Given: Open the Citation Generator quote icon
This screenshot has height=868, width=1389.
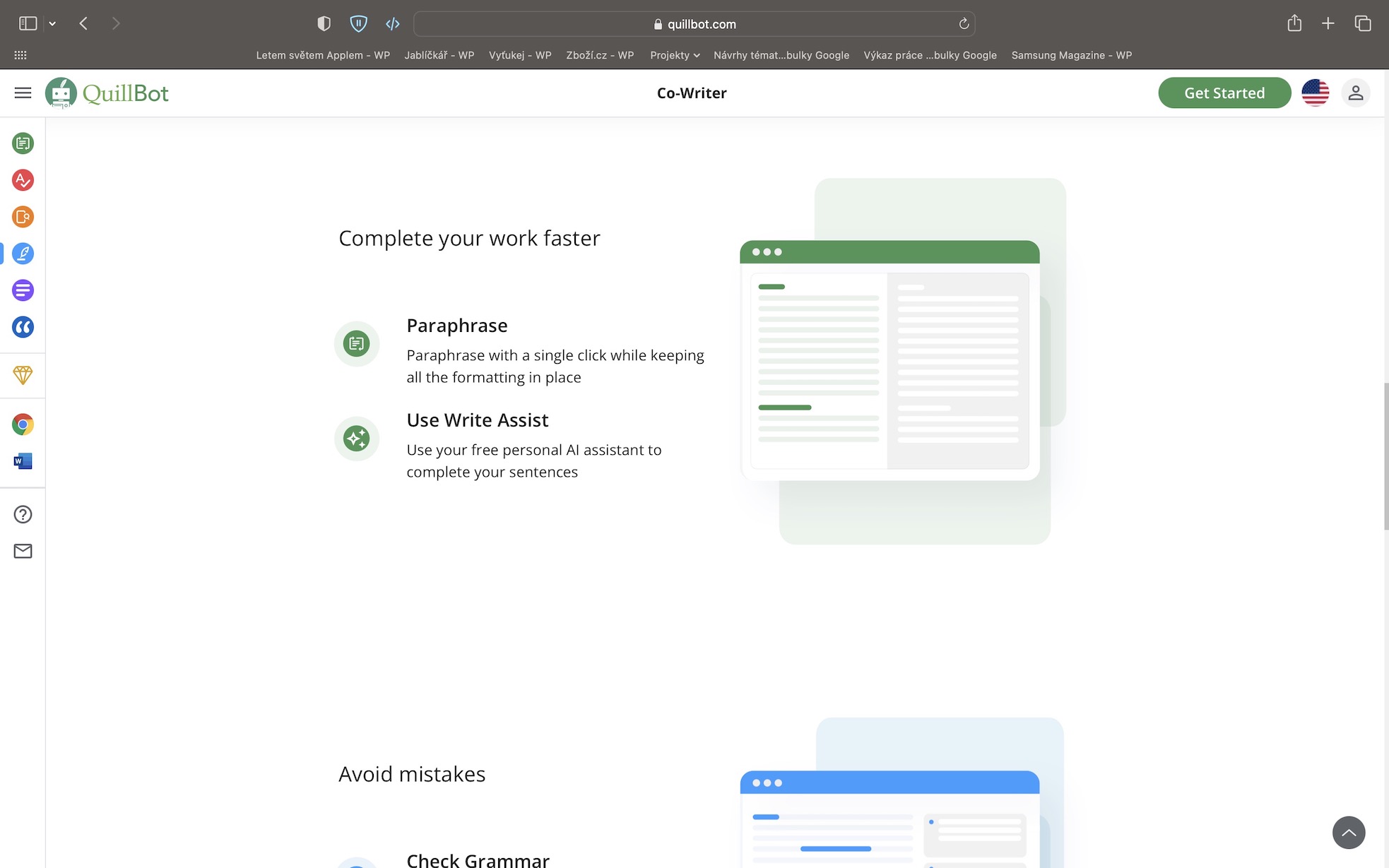Looking at the screenshot, I should click(23, 327).
